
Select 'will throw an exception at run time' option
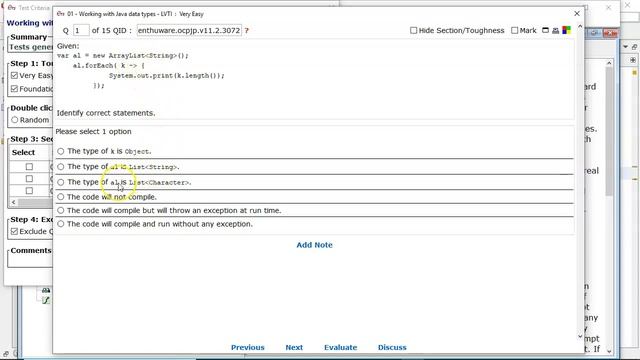61,211
